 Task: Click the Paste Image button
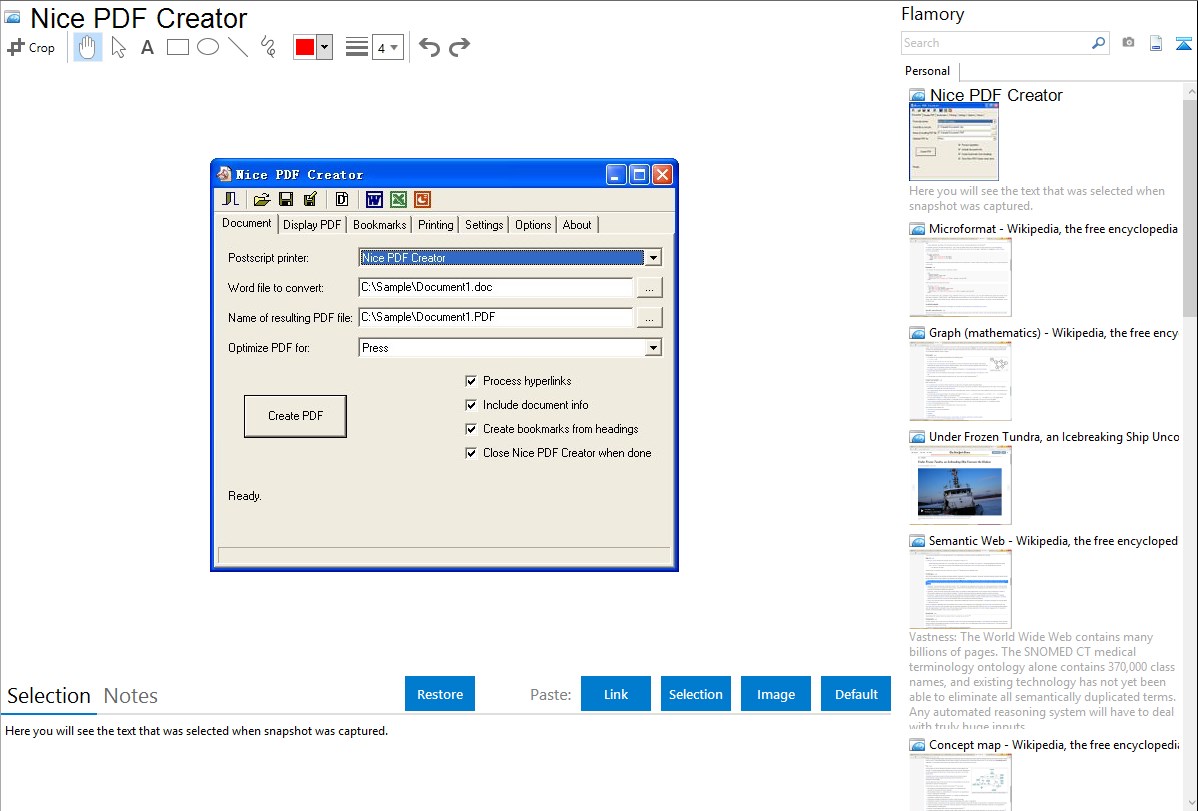[775, 694]
